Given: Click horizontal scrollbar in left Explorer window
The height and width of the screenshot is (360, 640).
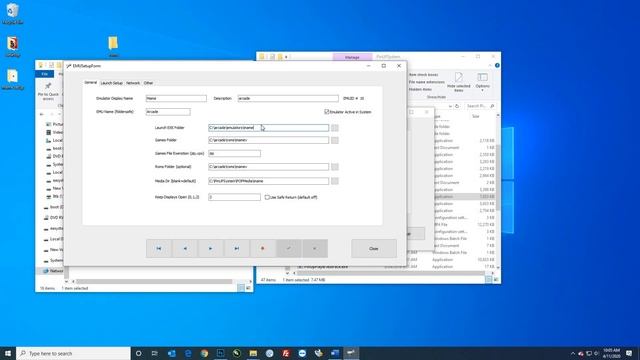Looking at the screenshot, I should coord(154,281).
